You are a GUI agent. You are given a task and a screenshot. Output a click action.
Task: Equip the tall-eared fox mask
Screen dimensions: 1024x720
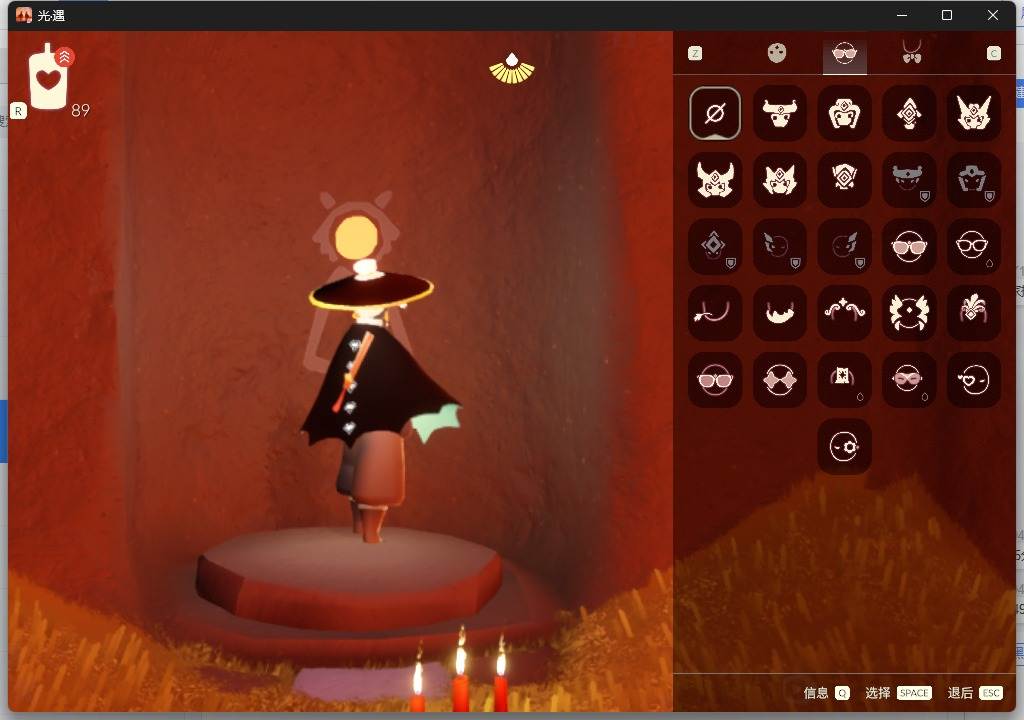point(974,113)
